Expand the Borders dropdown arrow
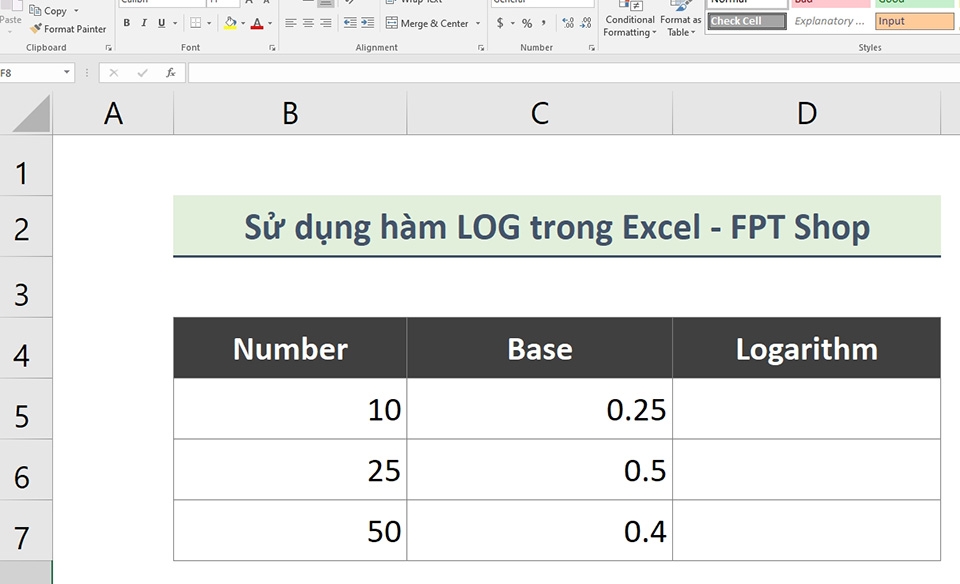Screen dimensions: 960x584 pyautogui.click(x=209, y=23)
